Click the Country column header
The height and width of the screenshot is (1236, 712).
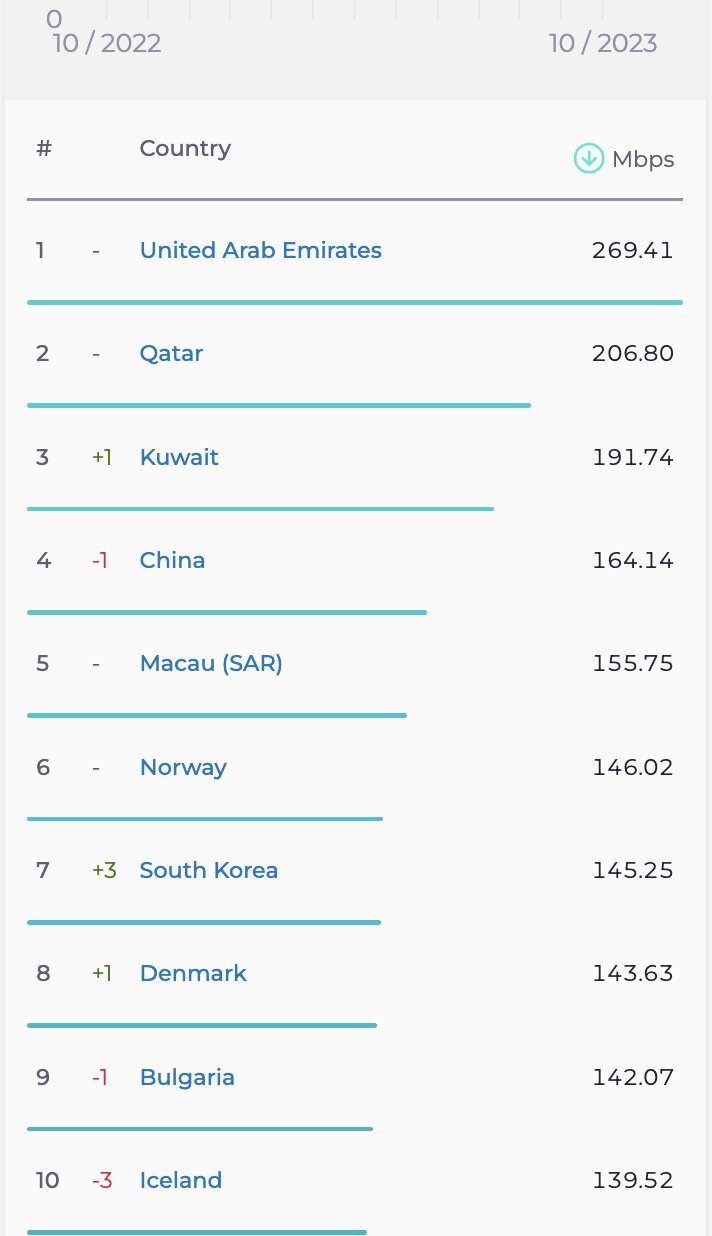[184, 147]
